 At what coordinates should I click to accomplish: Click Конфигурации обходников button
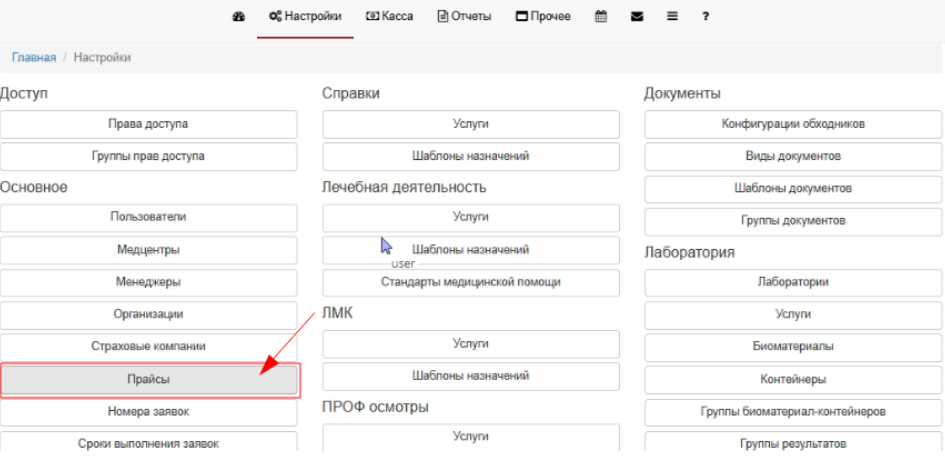point(793,124)
